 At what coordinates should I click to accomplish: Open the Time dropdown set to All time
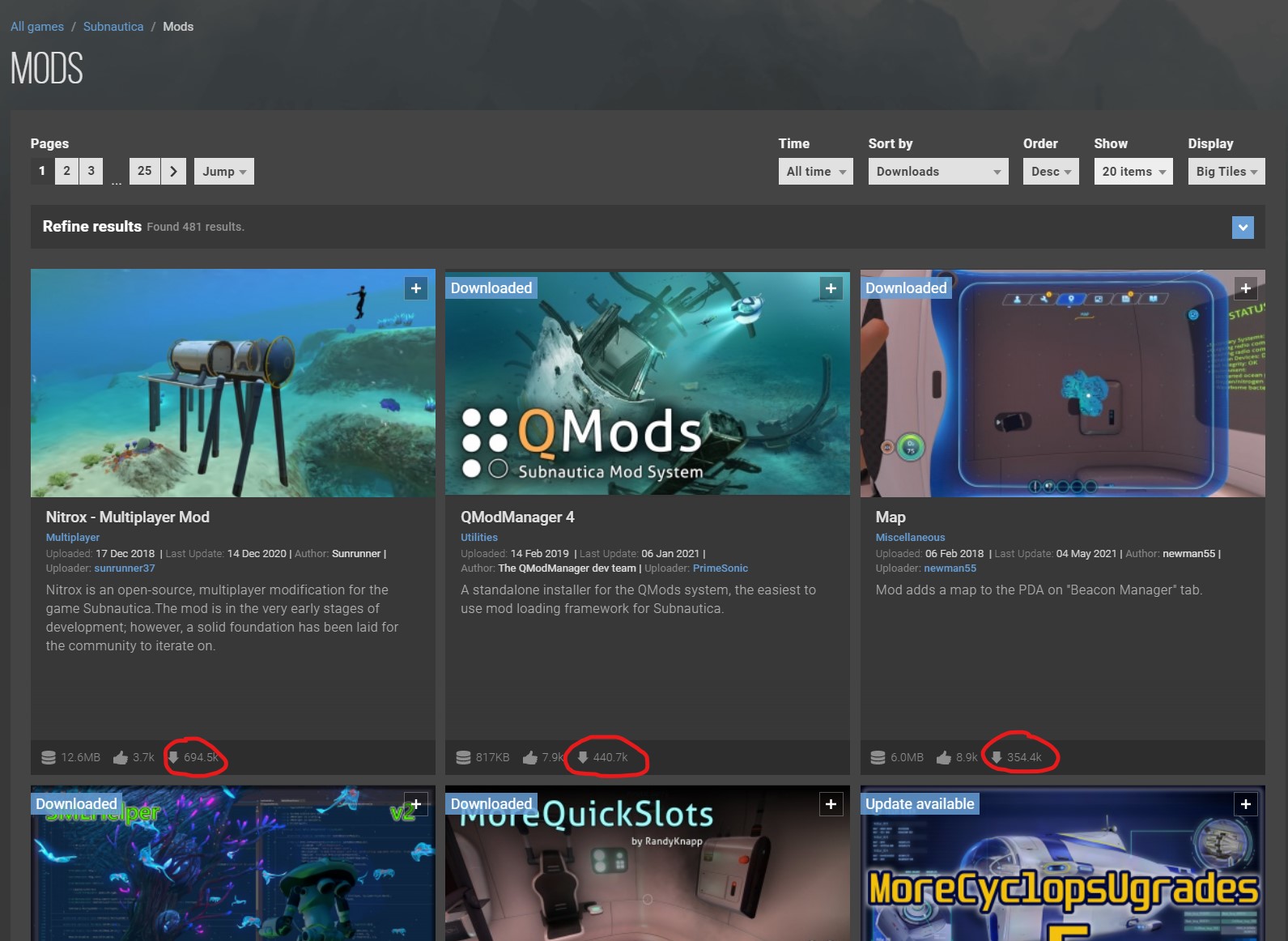pyautogui.click(x=815, y=171)
